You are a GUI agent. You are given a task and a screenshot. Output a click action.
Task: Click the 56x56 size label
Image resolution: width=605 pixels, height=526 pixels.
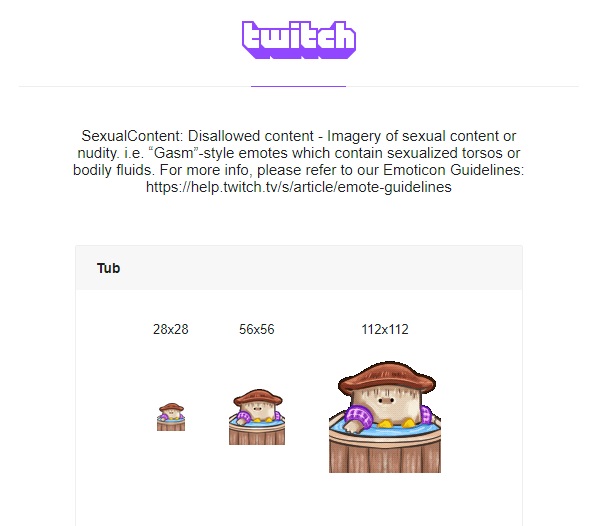257,329
